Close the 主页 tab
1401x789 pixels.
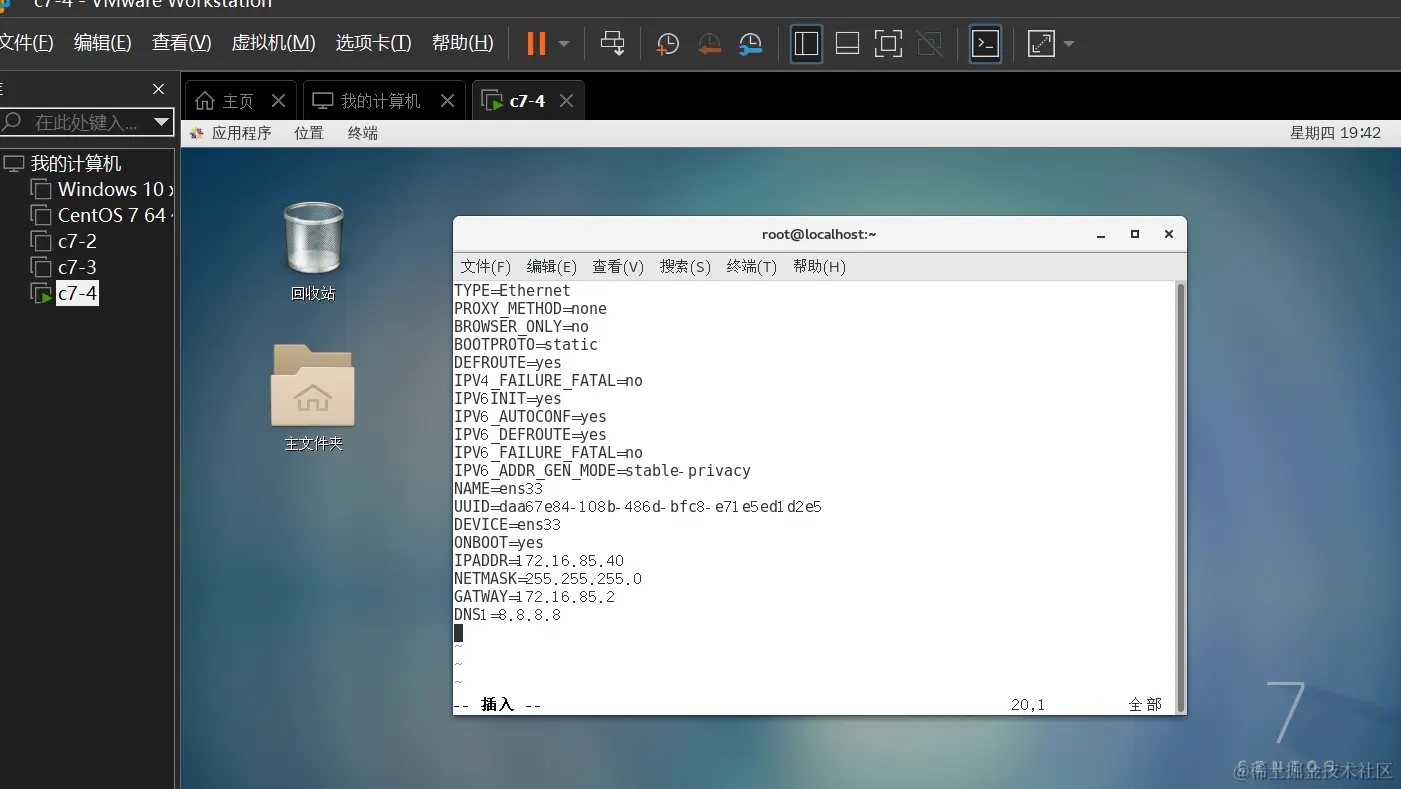coord(279,101)
